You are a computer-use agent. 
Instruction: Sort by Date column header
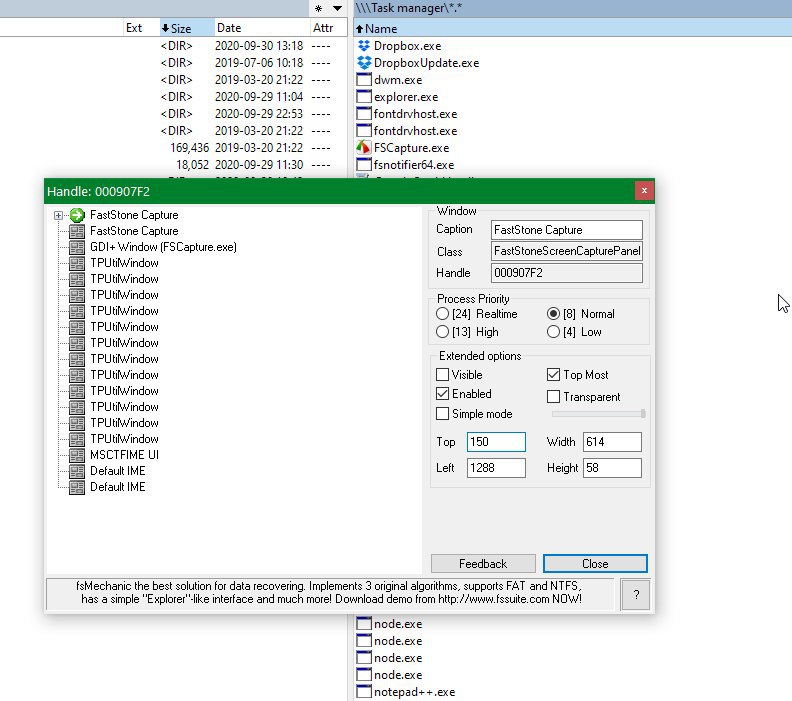tap(262, 28)
